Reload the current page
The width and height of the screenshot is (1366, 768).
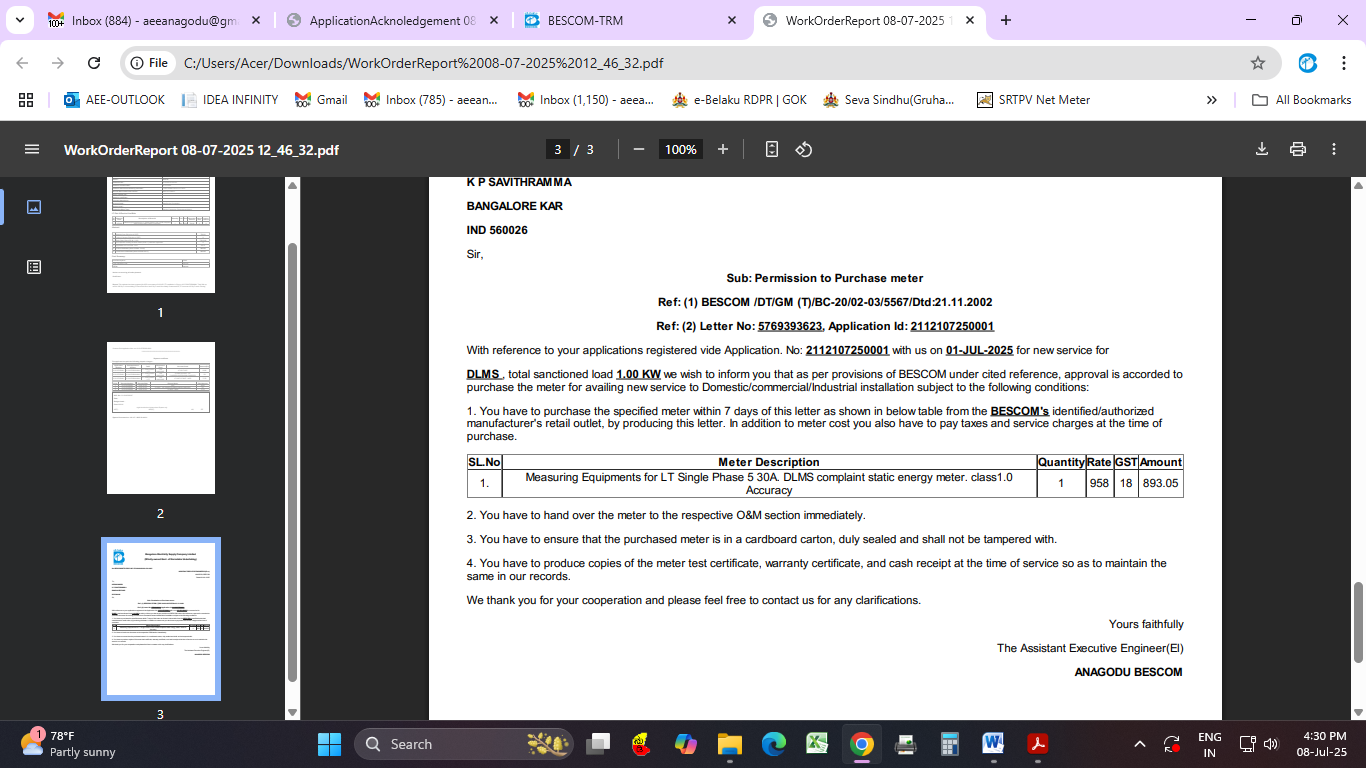point(94,63)
